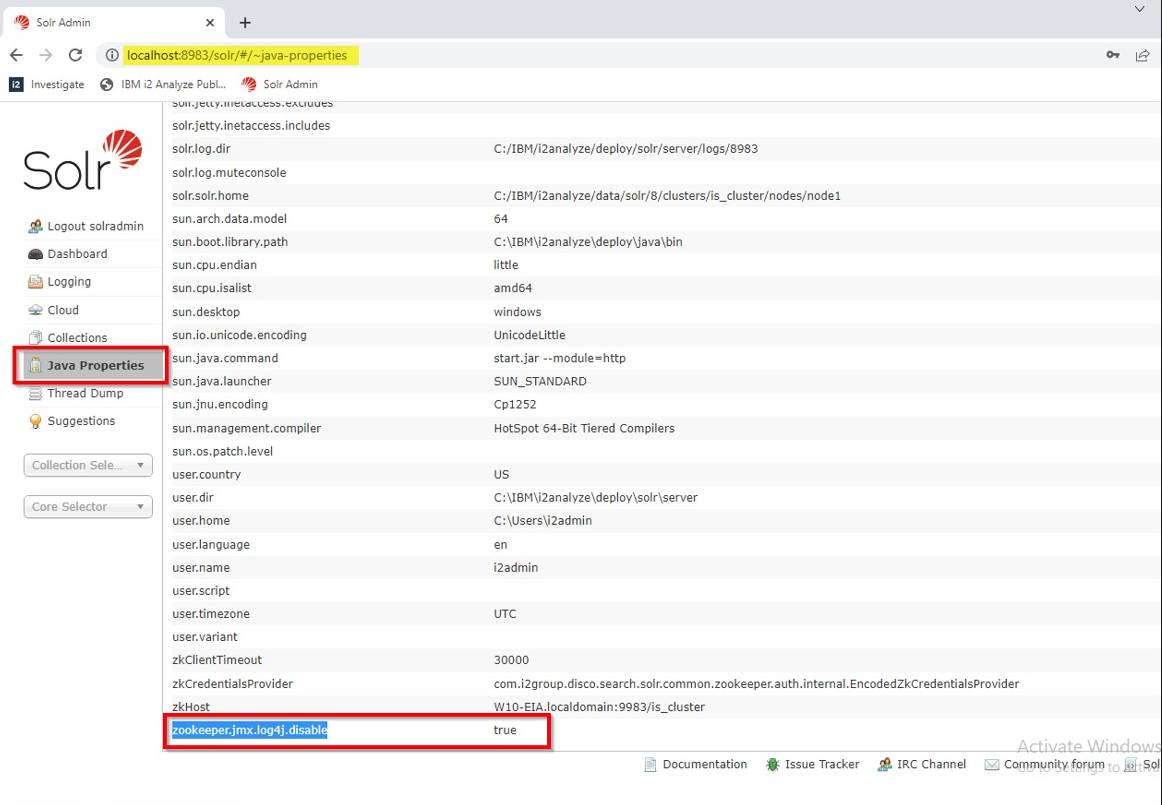Click the share page icon
Screen dimensions: 1162x805
(1142, 56)
